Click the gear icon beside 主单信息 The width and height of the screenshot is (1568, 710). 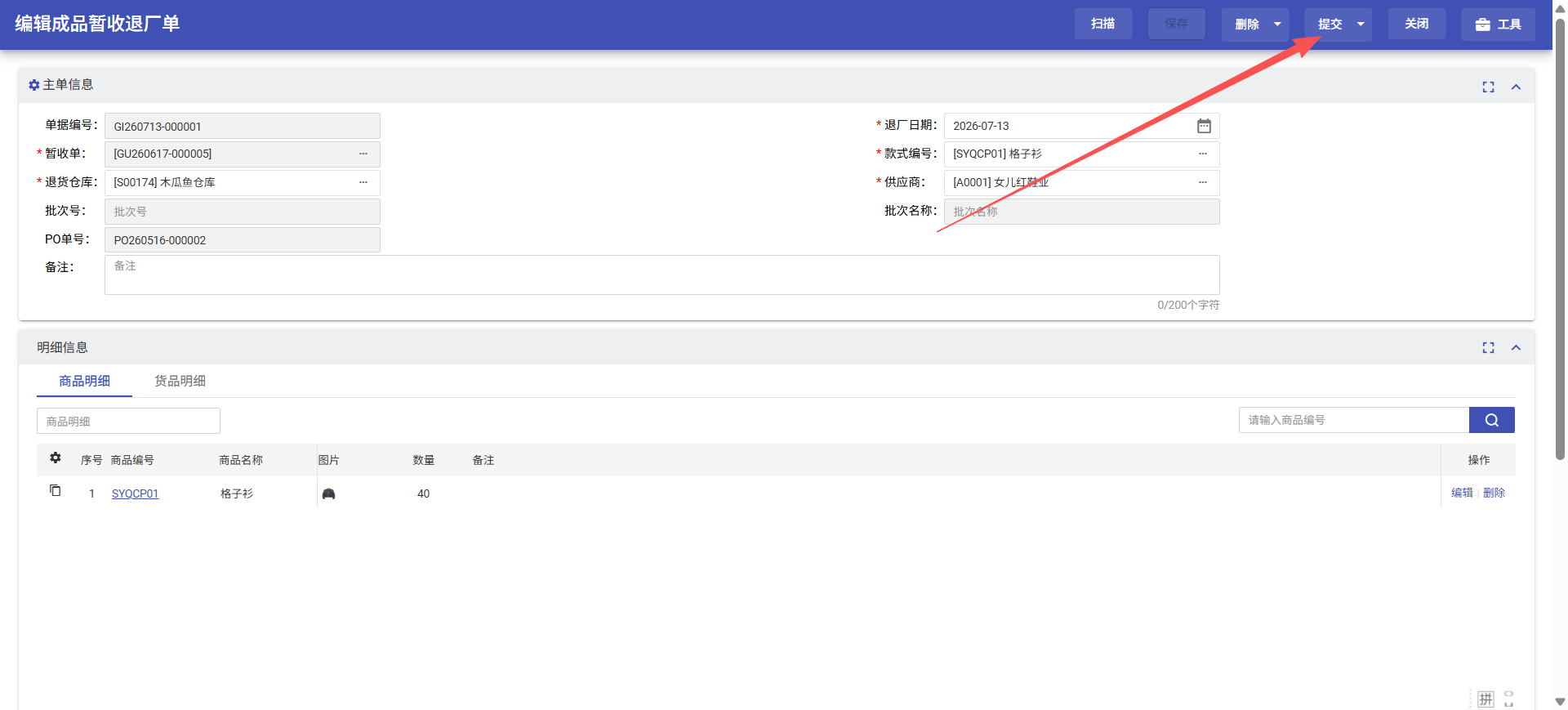tap(34, 85)
